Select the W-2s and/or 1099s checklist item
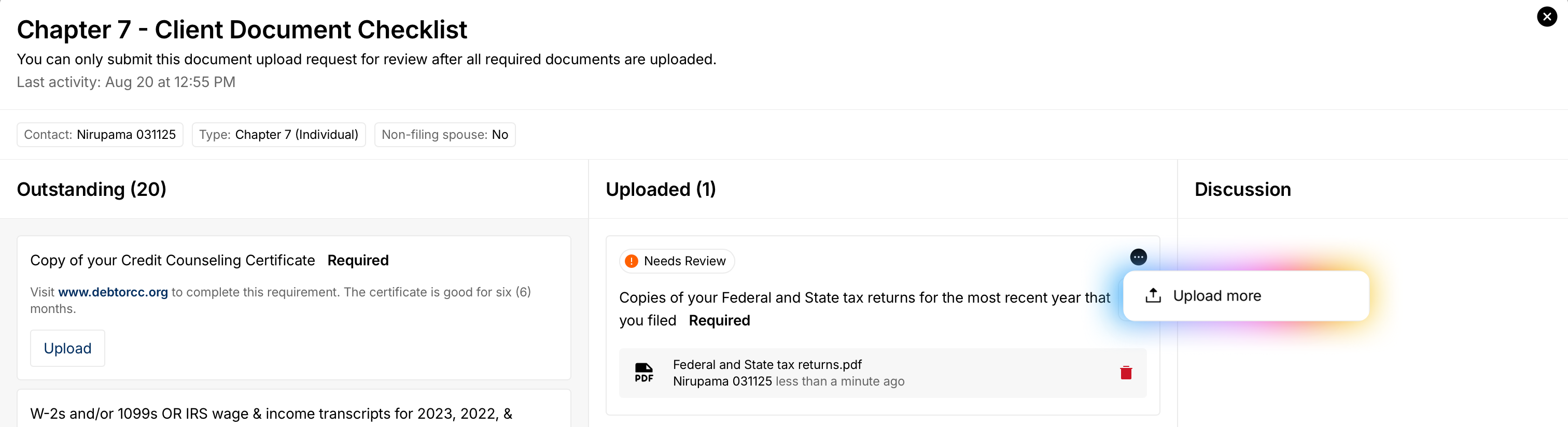This screenshot has height=427, width=1568. 271,414
